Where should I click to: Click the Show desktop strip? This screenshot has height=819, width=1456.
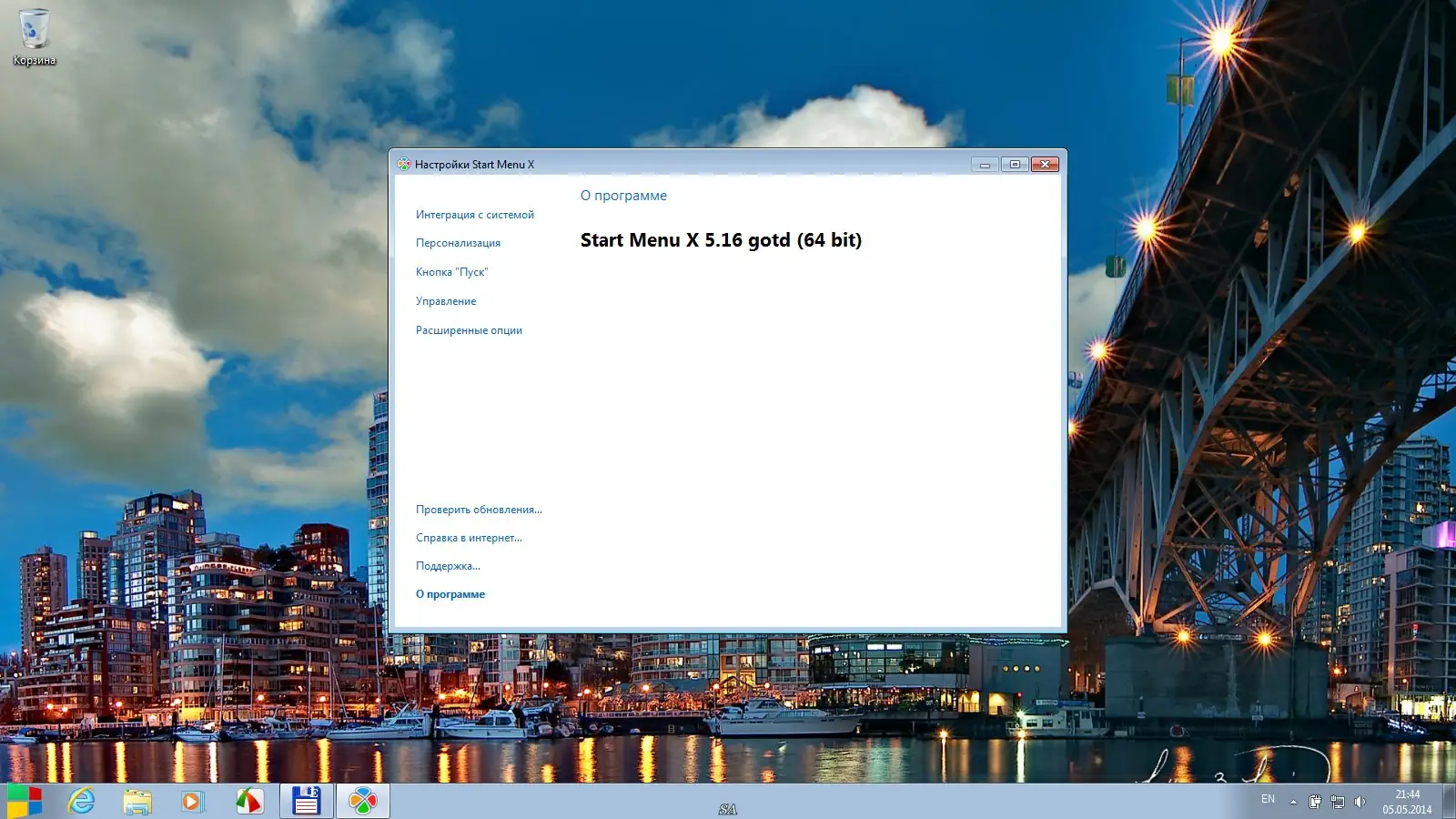(x=1450, y=802)
